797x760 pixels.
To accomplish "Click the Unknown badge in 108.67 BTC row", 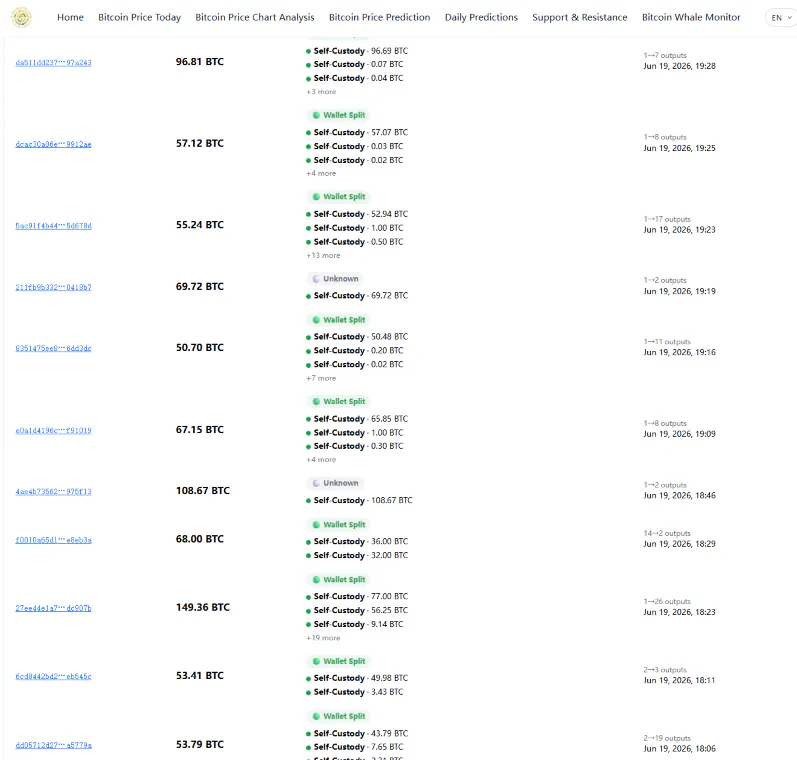I will tap(334, 483).
